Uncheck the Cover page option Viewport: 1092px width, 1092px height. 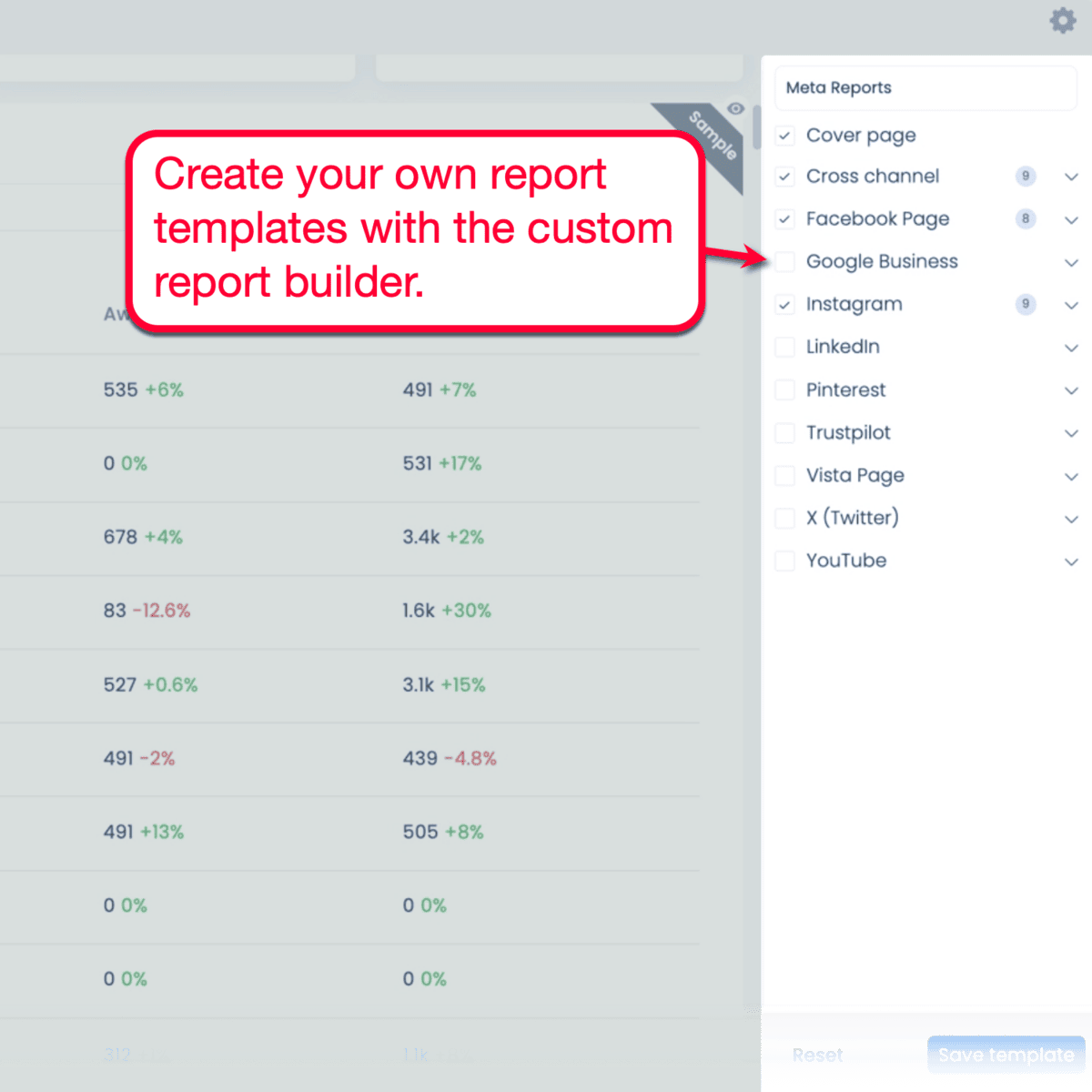coord(784,135)
